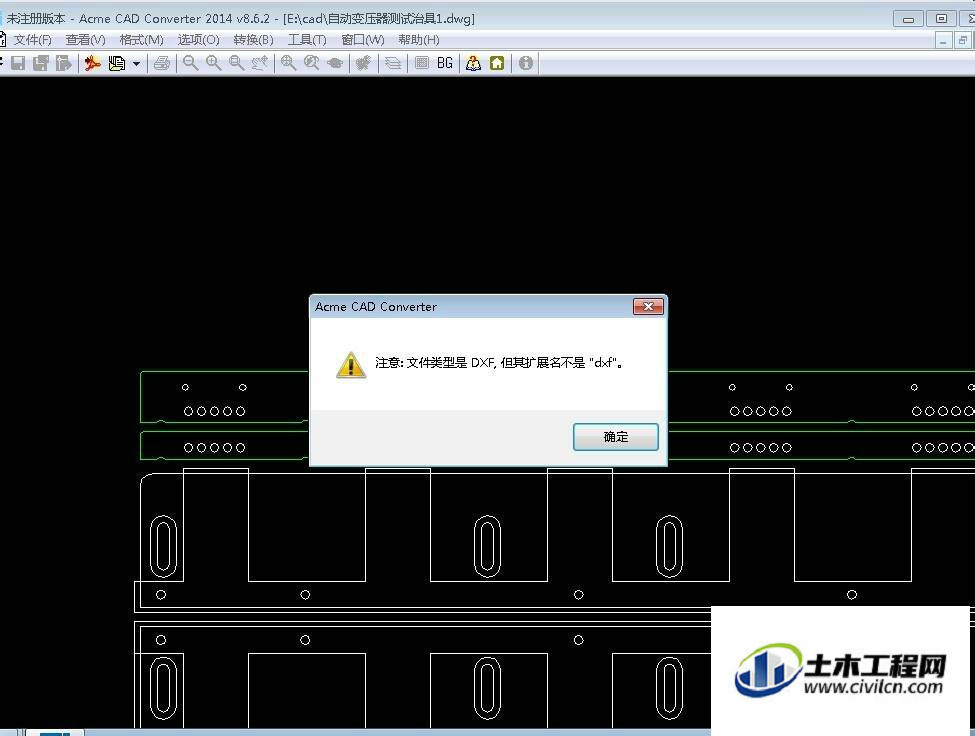
Task: Click the Zoom In magnifier icon
Action: click(213, 63)
